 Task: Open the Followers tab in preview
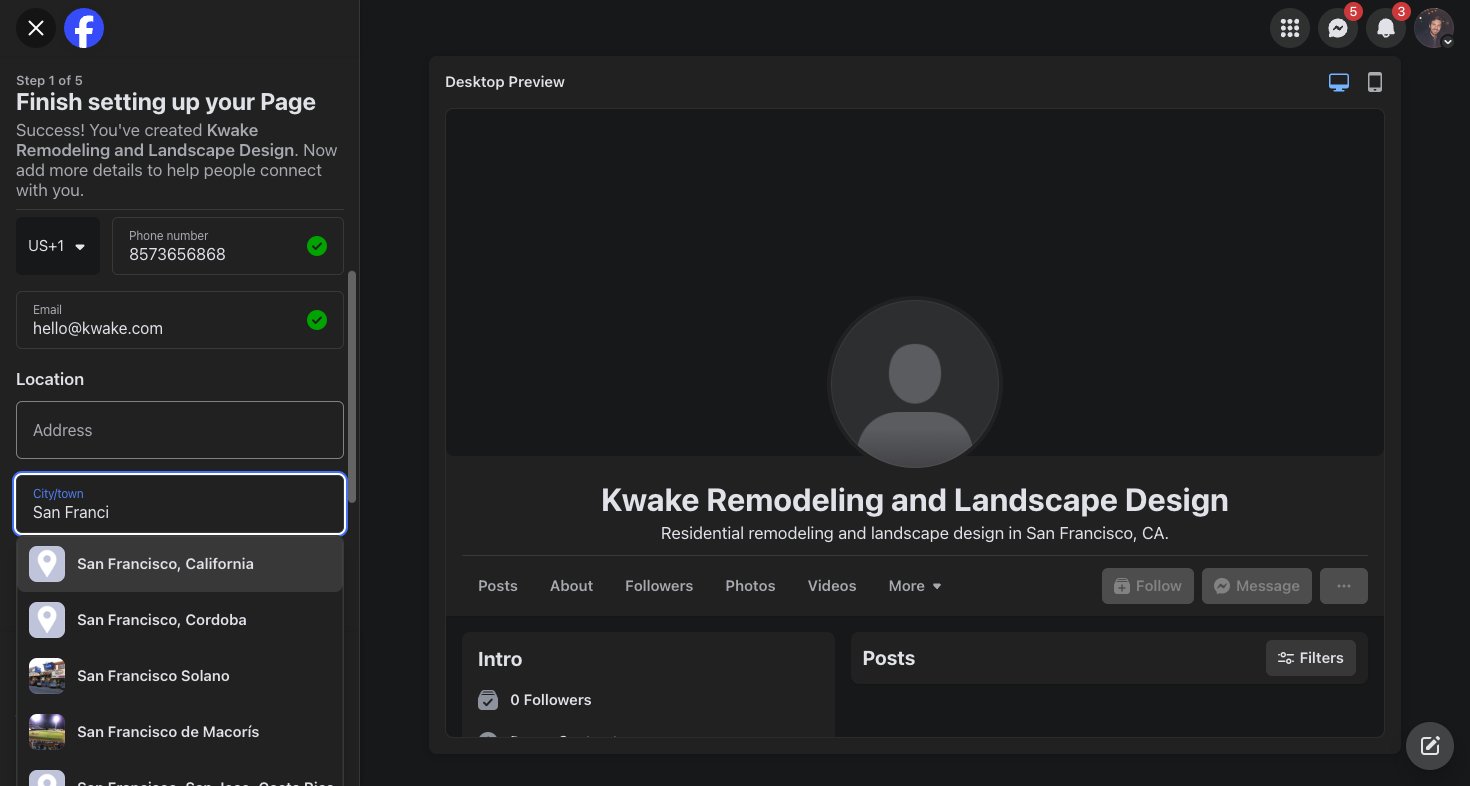pos(659,586)
